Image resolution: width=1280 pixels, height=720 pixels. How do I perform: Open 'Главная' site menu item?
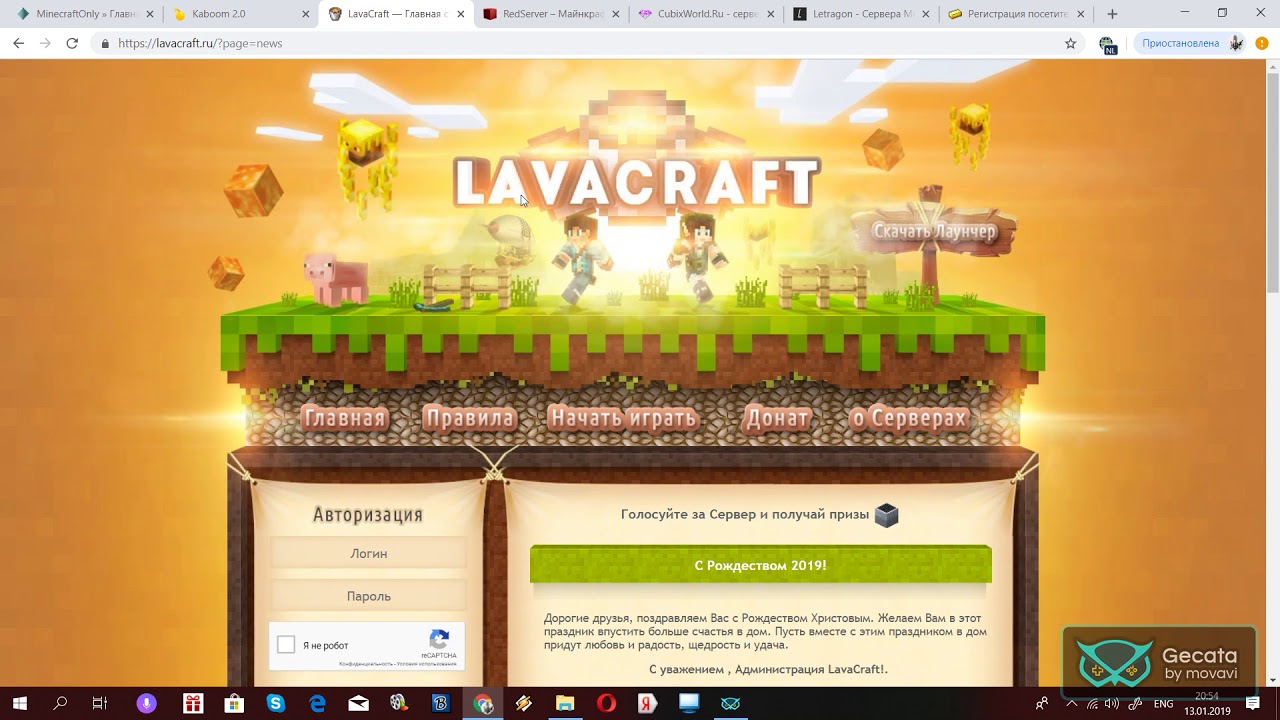[x=344, y=418]
